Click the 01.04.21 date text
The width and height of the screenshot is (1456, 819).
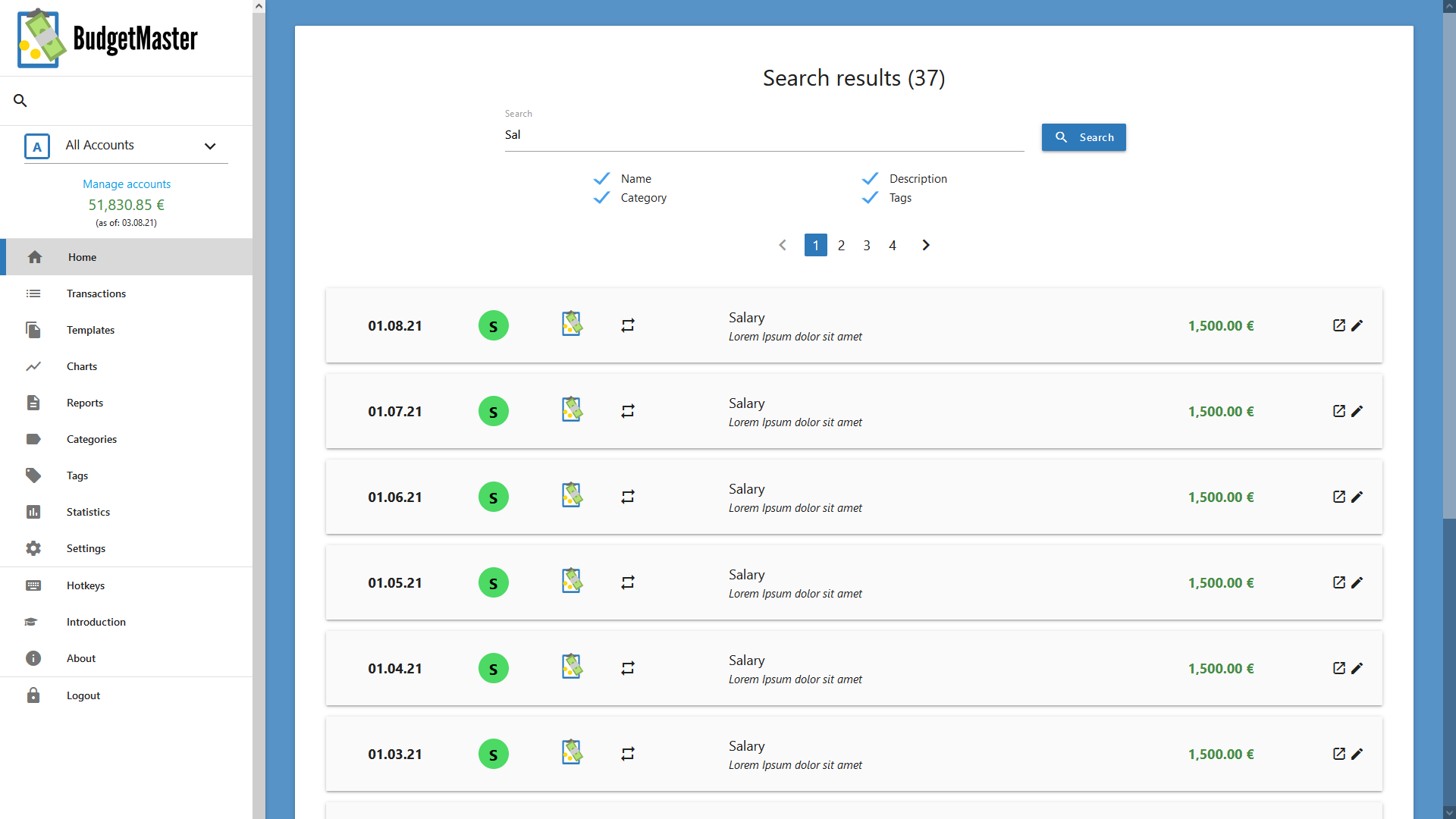pyautogui.click(x=395, y=669)
